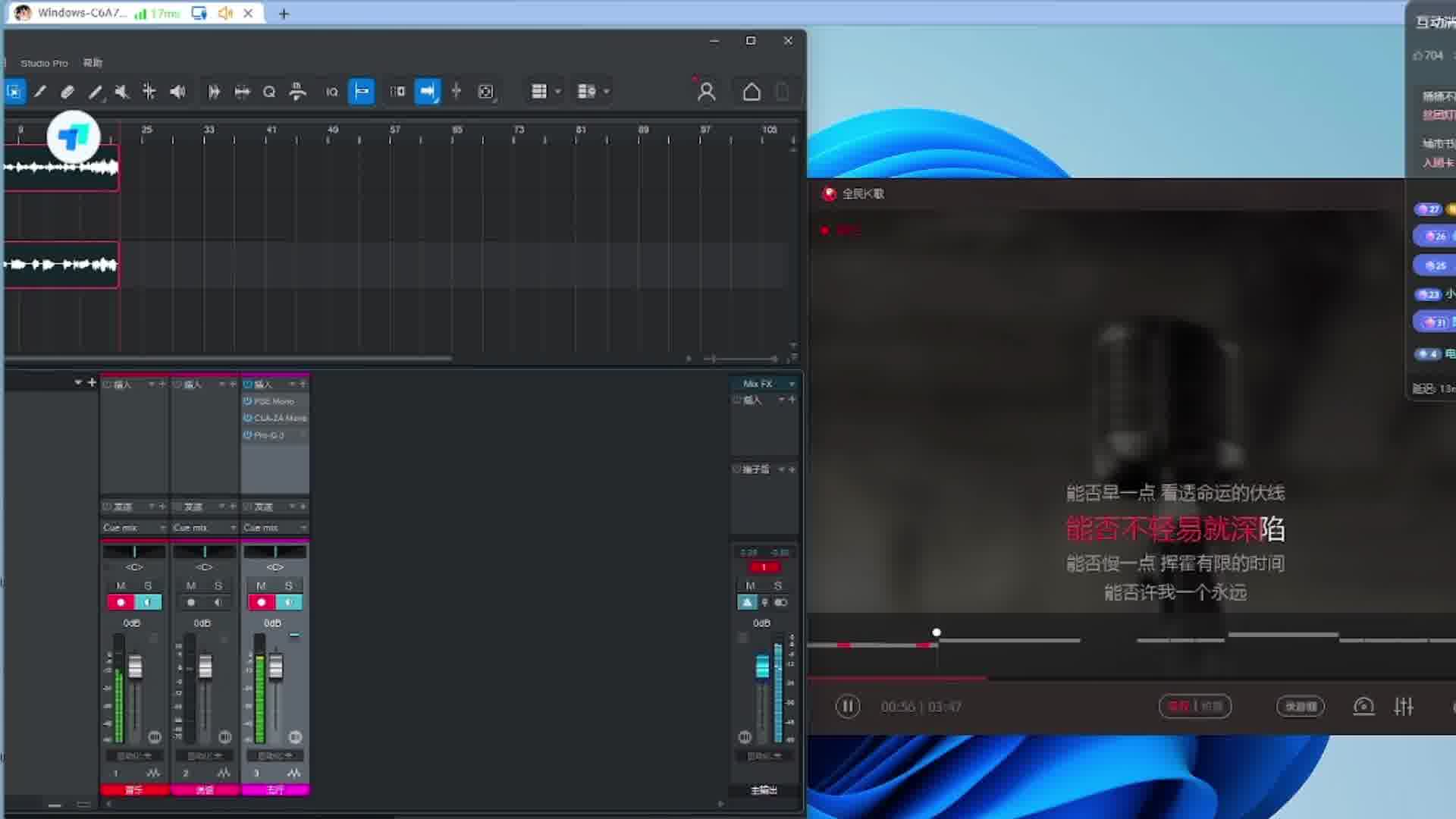
Task: Expand the track layout dropdown arrow in toolbar
Action: 559,91
